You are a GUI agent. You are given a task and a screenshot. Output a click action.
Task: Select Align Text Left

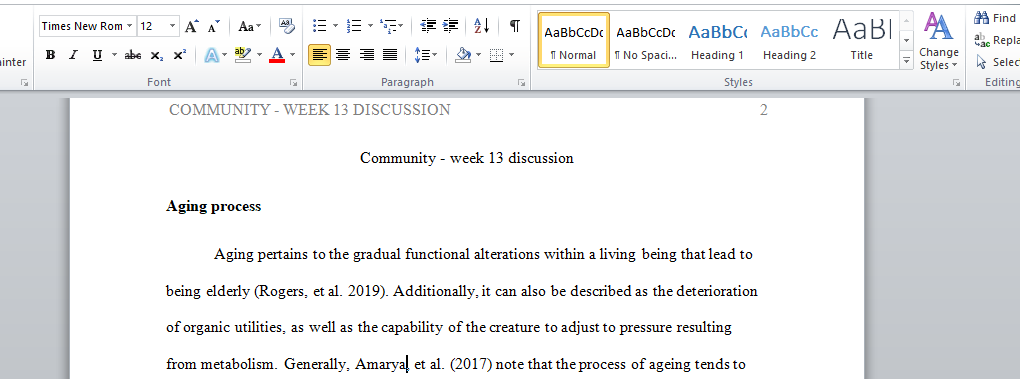click(319, 55)
